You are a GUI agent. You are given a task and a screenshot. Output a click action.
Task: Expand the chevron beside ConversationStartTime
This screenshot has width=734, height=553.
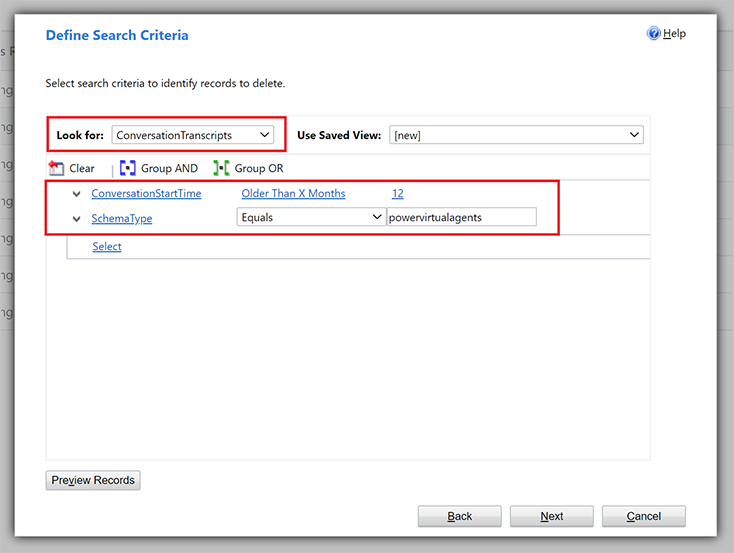point(76,194)
